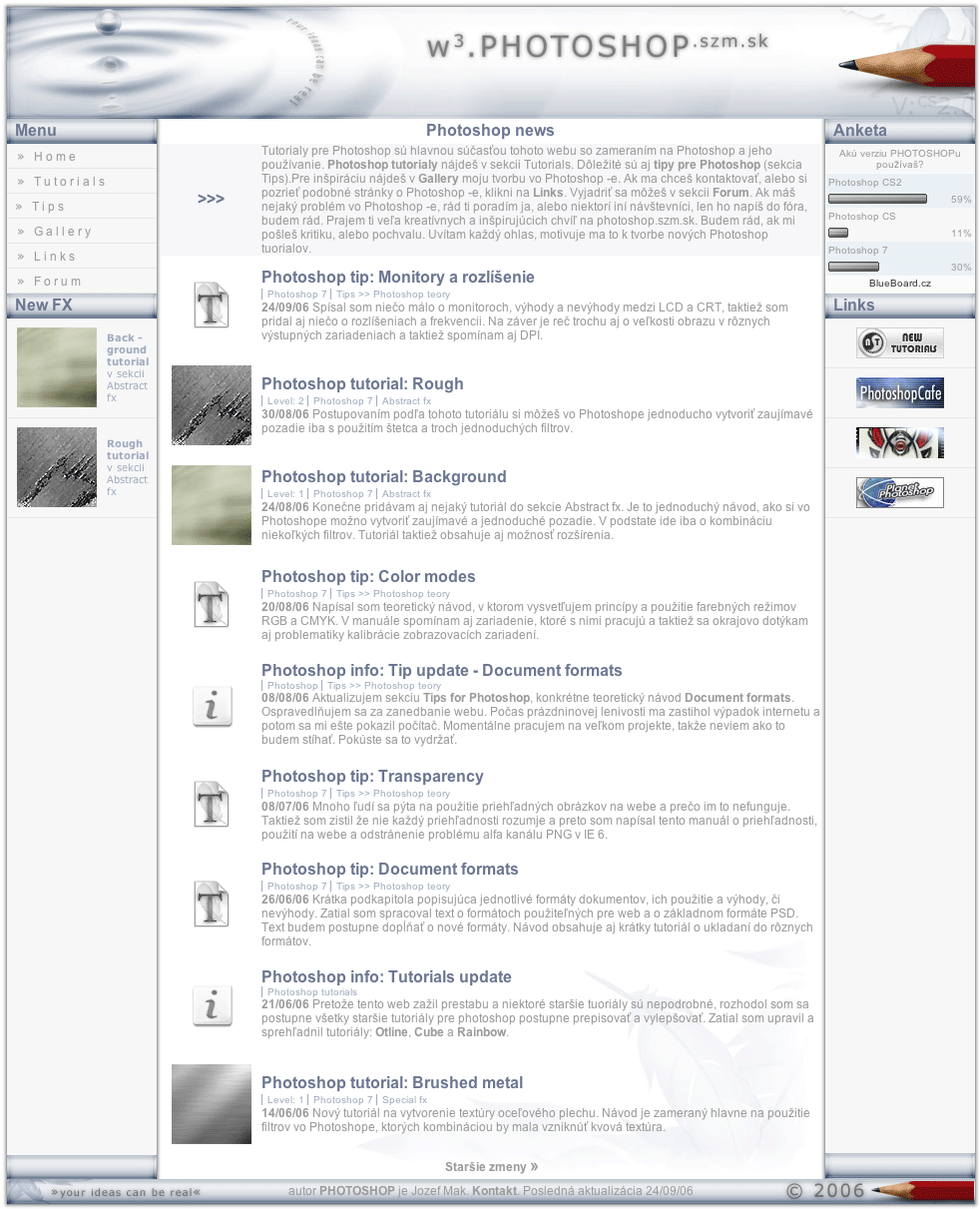Open Rough thumbnail in New FX sidebar
The image size is (980, 1209).
57,467
